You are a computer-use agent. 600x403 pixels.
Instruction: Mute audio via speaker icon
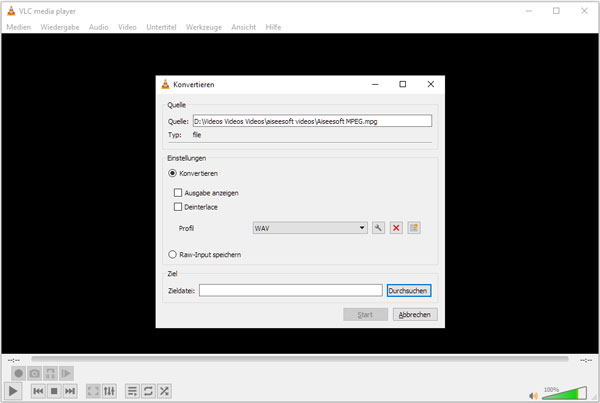(533, 395)
